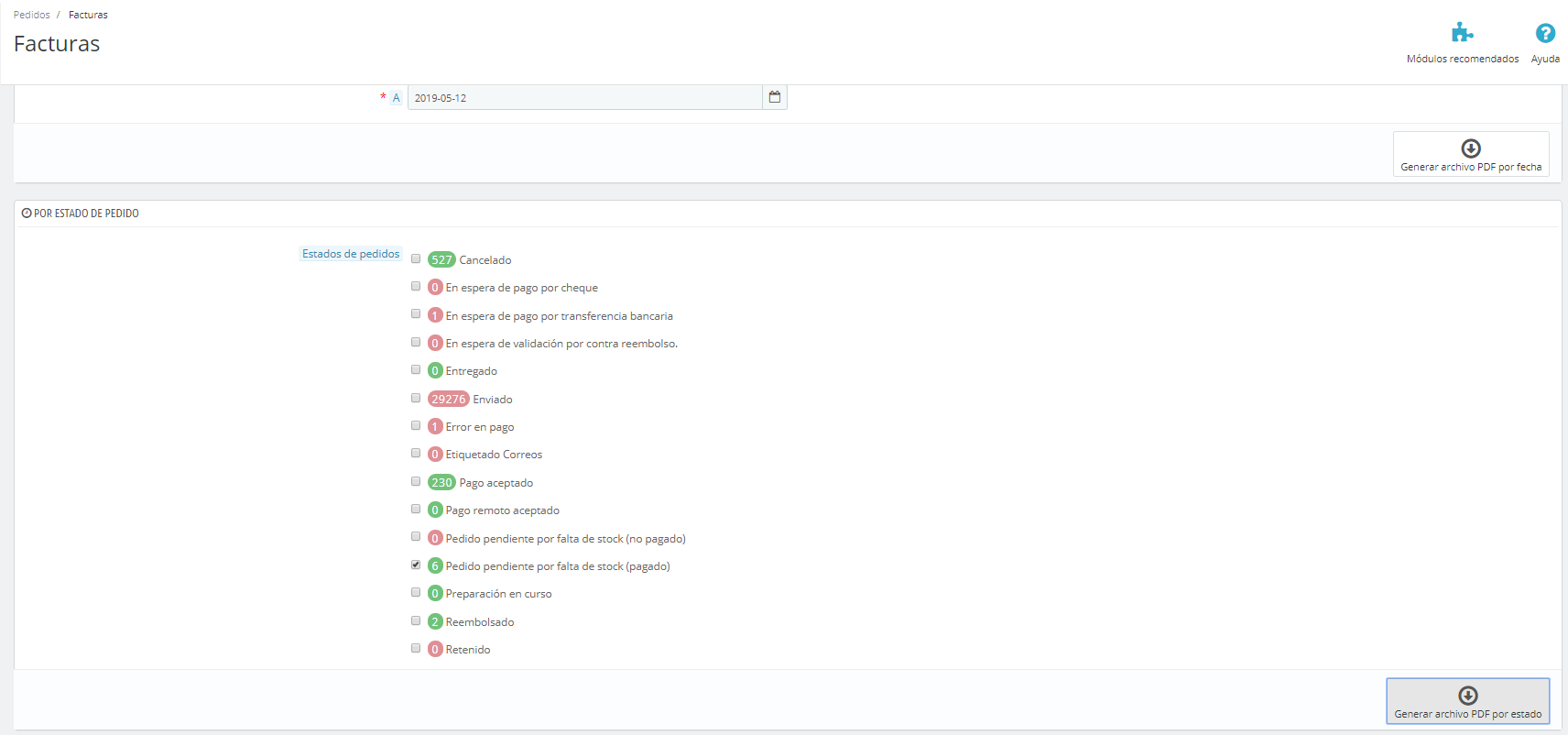This screenshot has height=735, width=1568.
Task: Click the Entregado label text
Action: (472, 371)
